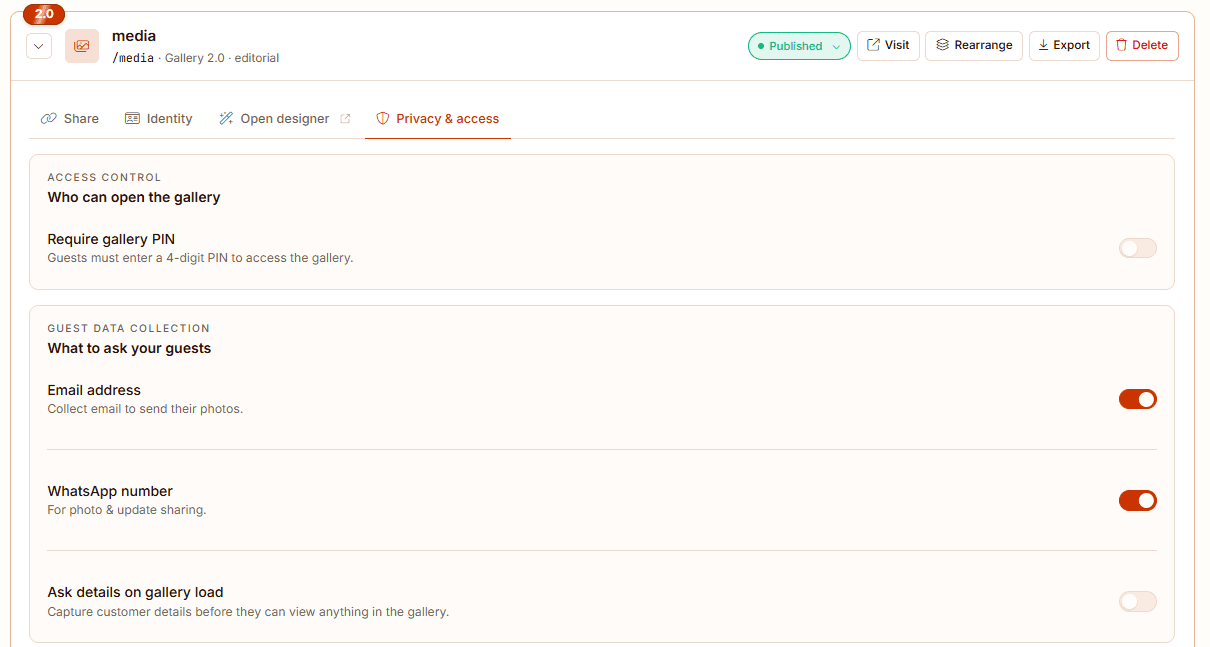
Task: Turn off the Email address toggle
Action: point(1137,399)
